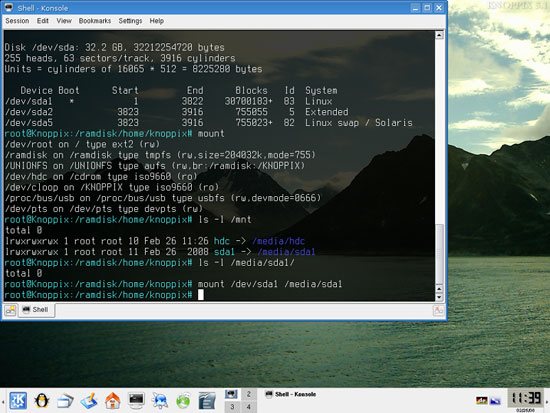This screenshot has width=550, height=413.
Task: Open the View menu
Action: point(64,21)
